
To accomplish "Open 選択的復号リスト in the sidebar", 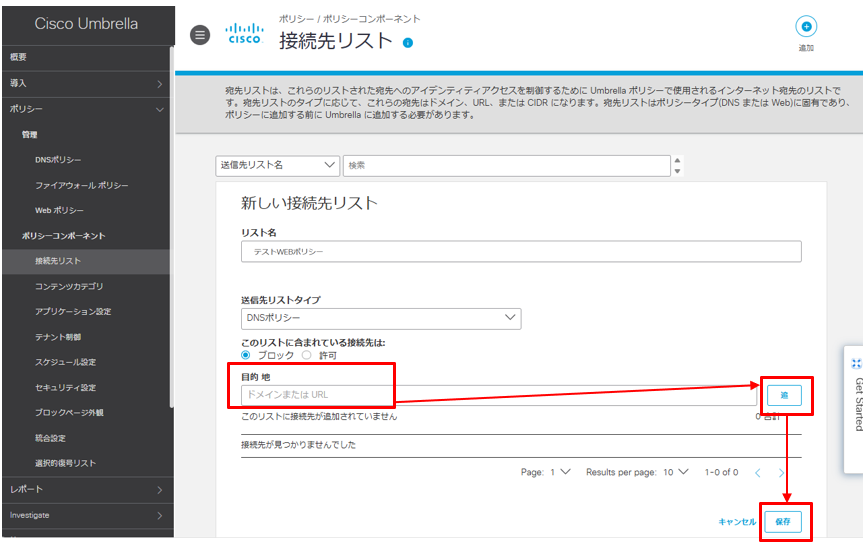I will pyautogui.click(x=65, y=464).
